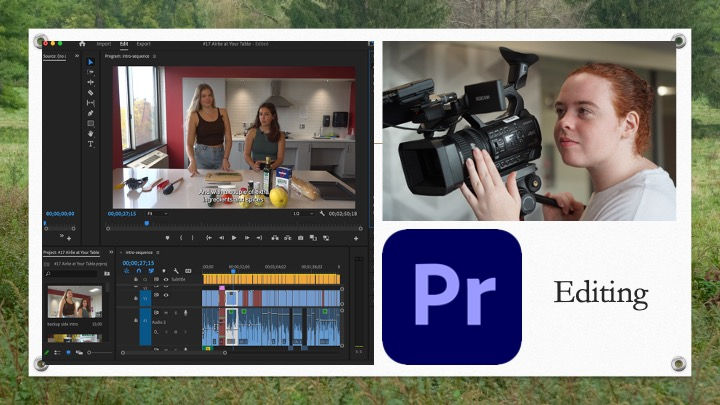Viewport: 720px width, 405px height.
Task: Click the Mark In button
Action: (181, 238)
